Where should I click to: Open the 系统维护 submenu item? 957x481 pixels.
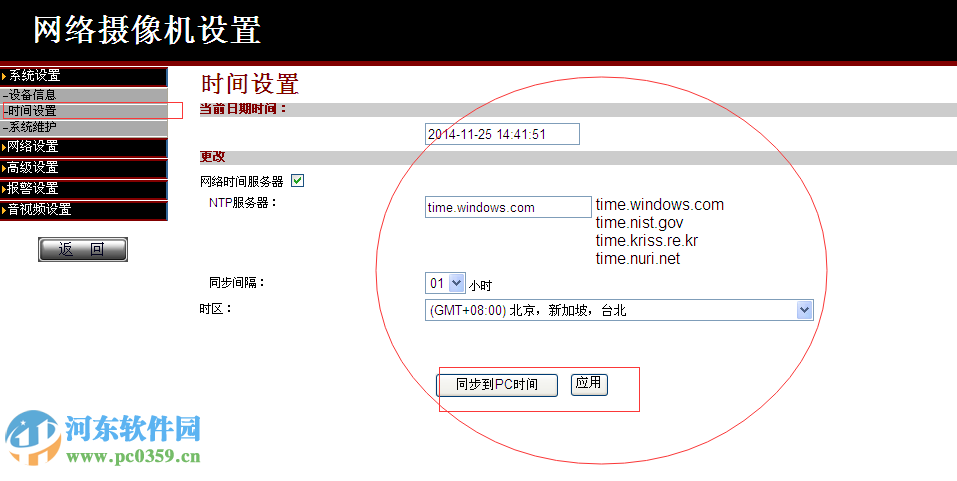pos(84,128)
